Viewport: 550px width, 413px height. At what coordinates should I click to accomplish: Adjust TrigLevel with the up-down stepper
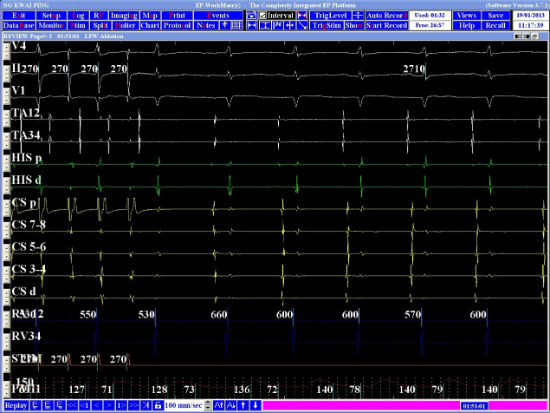click(x=358, y=15)
